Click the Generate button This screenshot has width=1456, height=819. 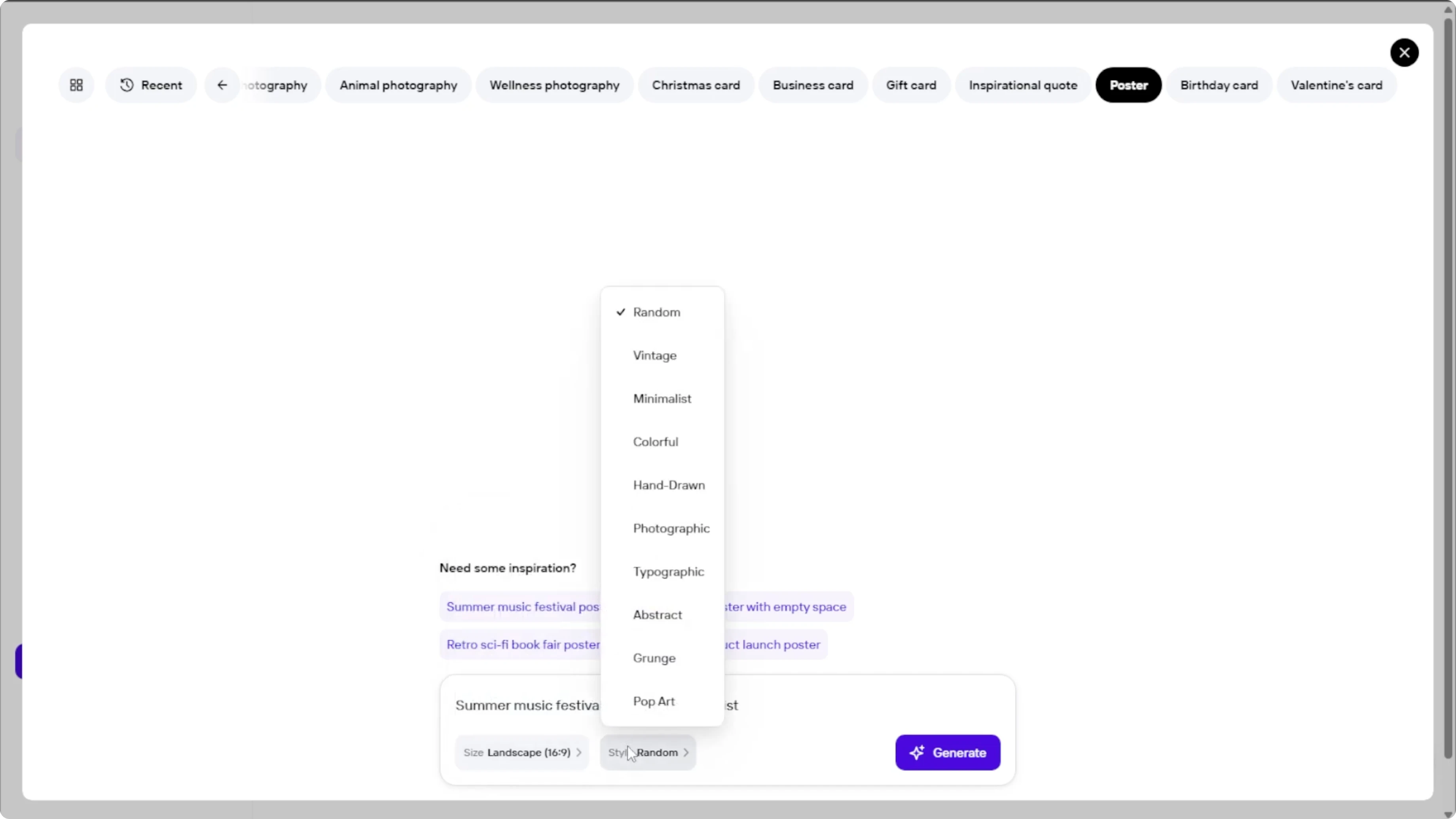(x=947, y=752)
